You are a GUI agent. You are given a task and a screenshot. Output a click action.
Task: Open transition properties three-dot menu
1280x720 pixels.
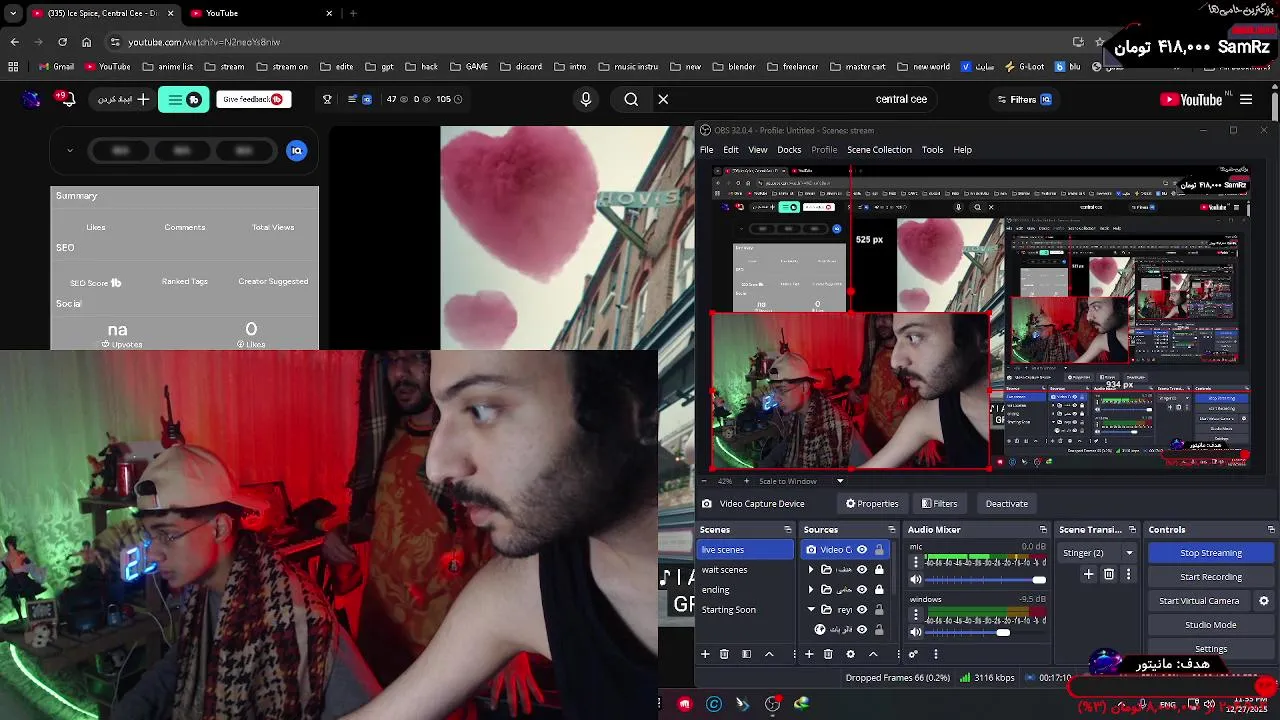click(x=1128, y=574)
